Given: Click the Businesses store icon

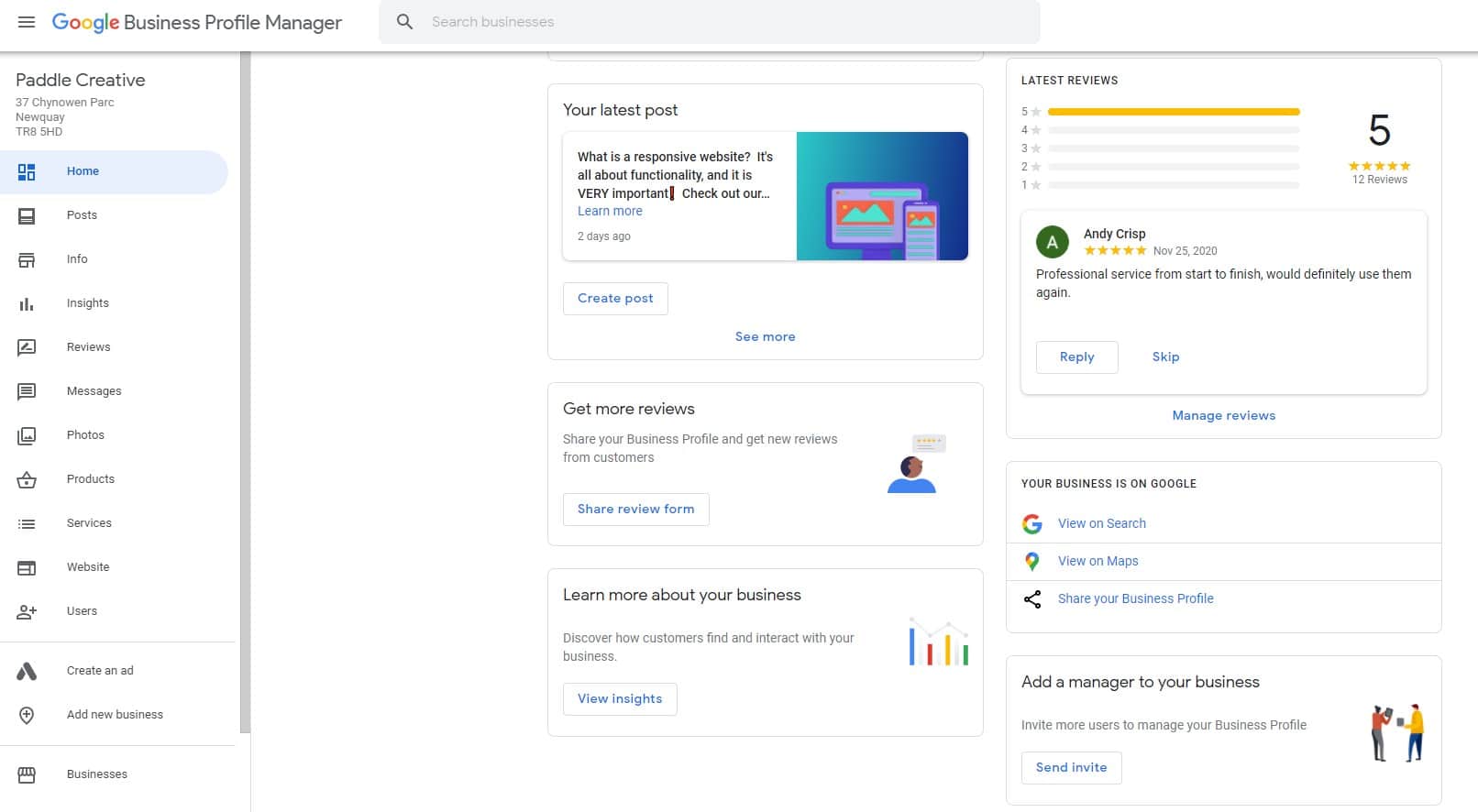Looking at the screenshot, I should (27, 774).
